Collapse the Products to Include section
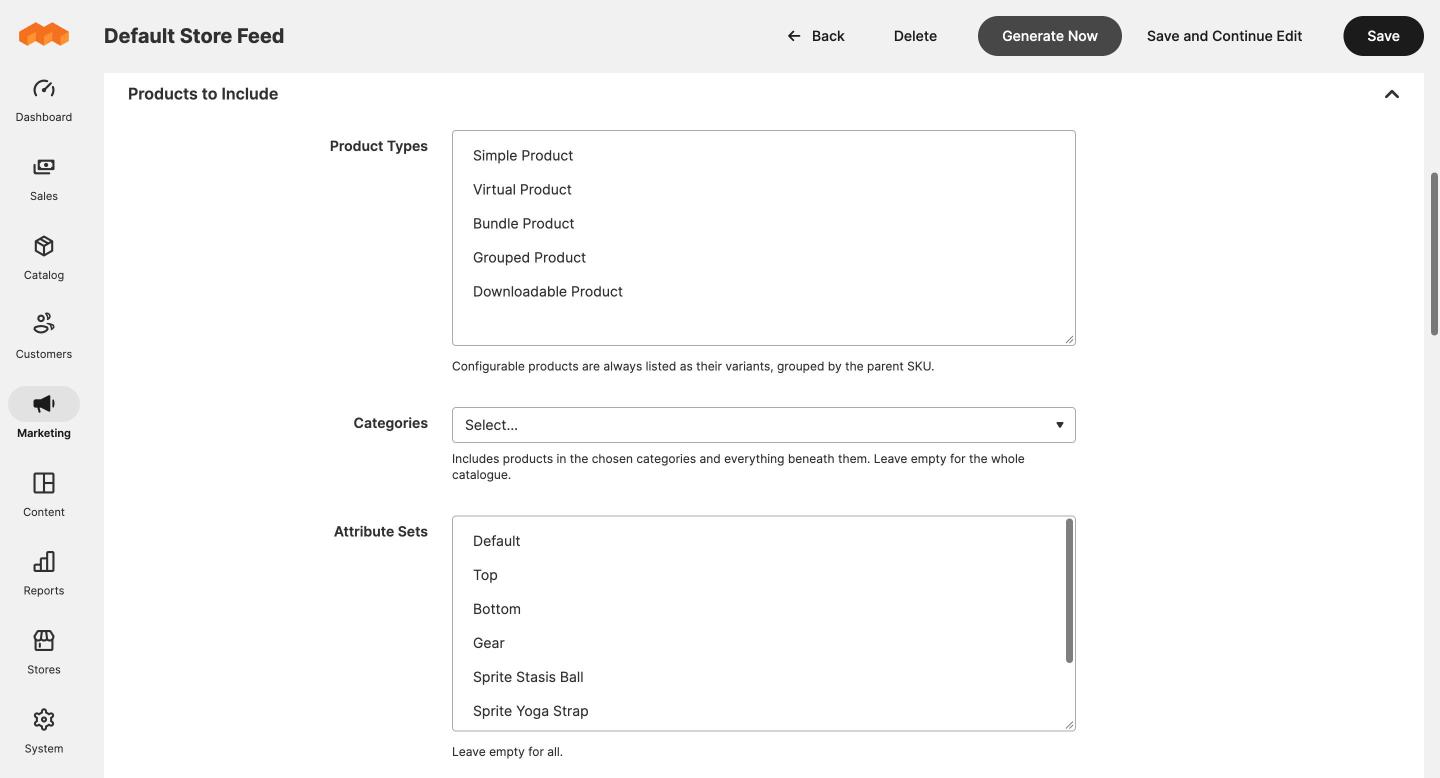Image resolution: width=1440 pixels, height=778 pixels. click(x=1391, y=94)
